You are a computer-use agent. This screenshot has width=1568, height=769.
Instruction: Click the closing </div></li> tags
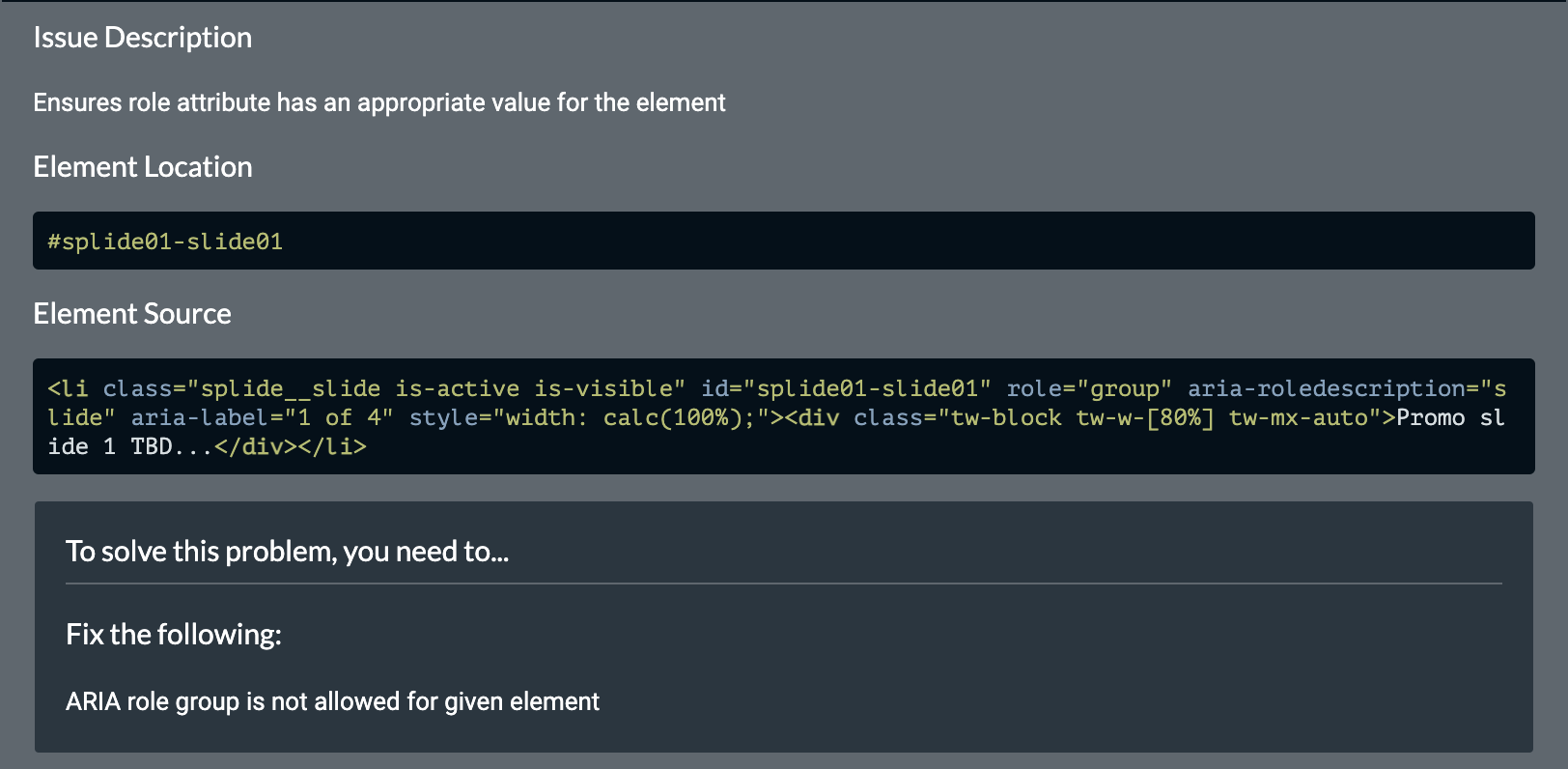tap(290, 446)
